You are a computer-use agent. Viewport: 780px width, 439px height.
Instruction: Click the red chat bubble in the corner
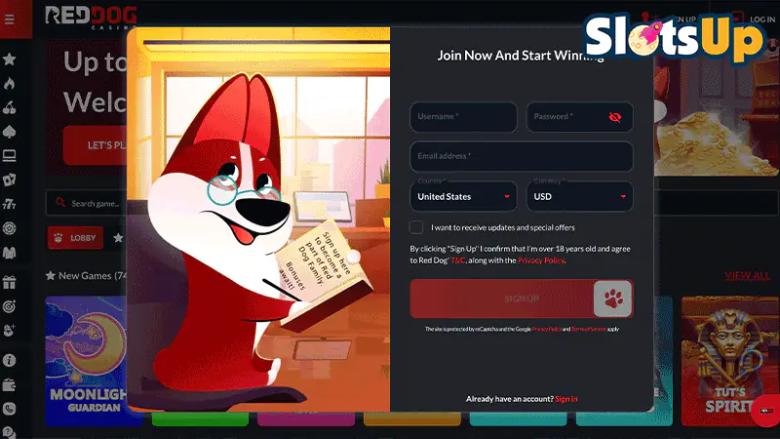764,410
